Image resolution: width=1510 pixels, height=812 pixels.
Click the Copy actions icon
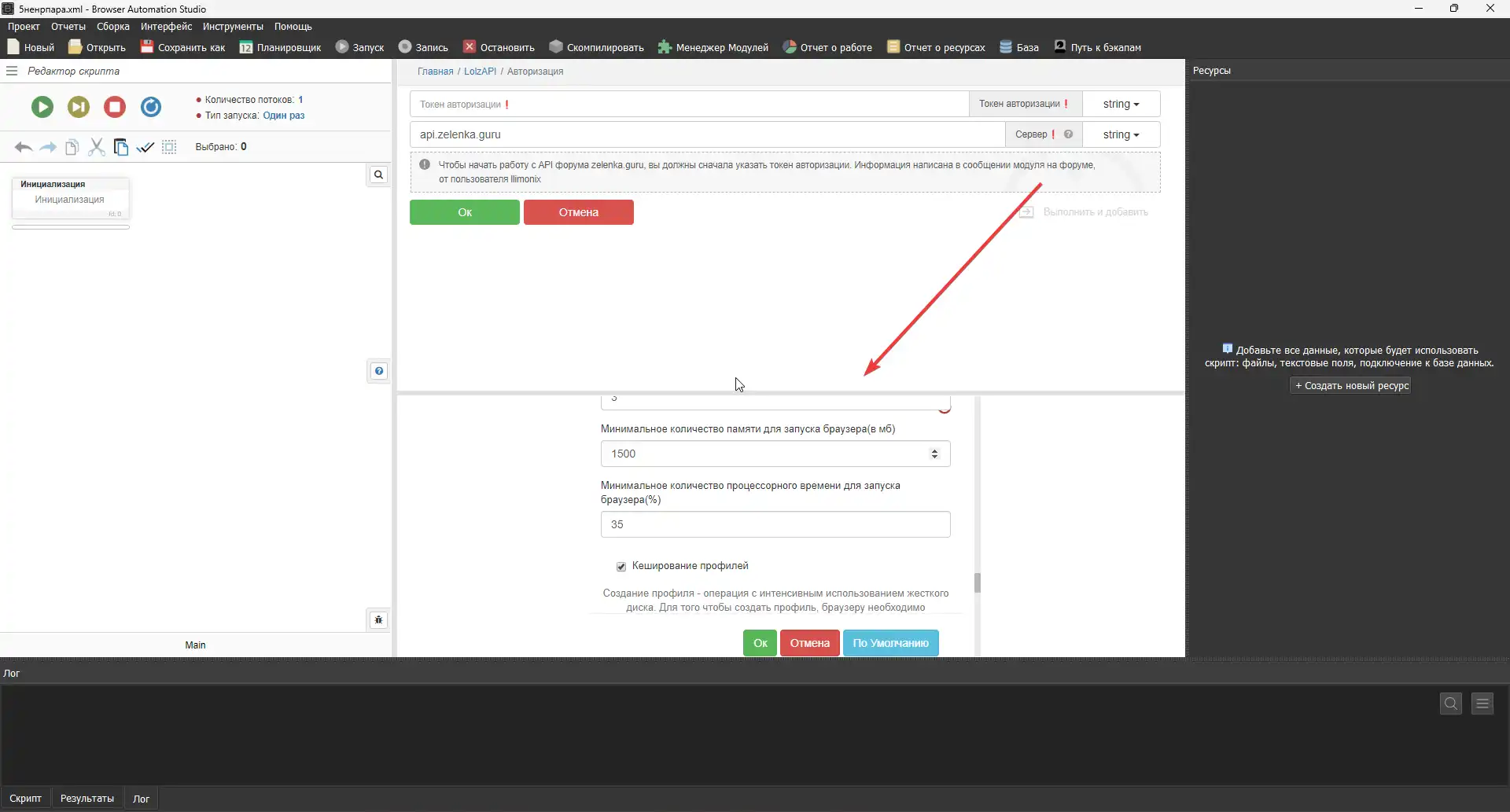coord(72,147)
